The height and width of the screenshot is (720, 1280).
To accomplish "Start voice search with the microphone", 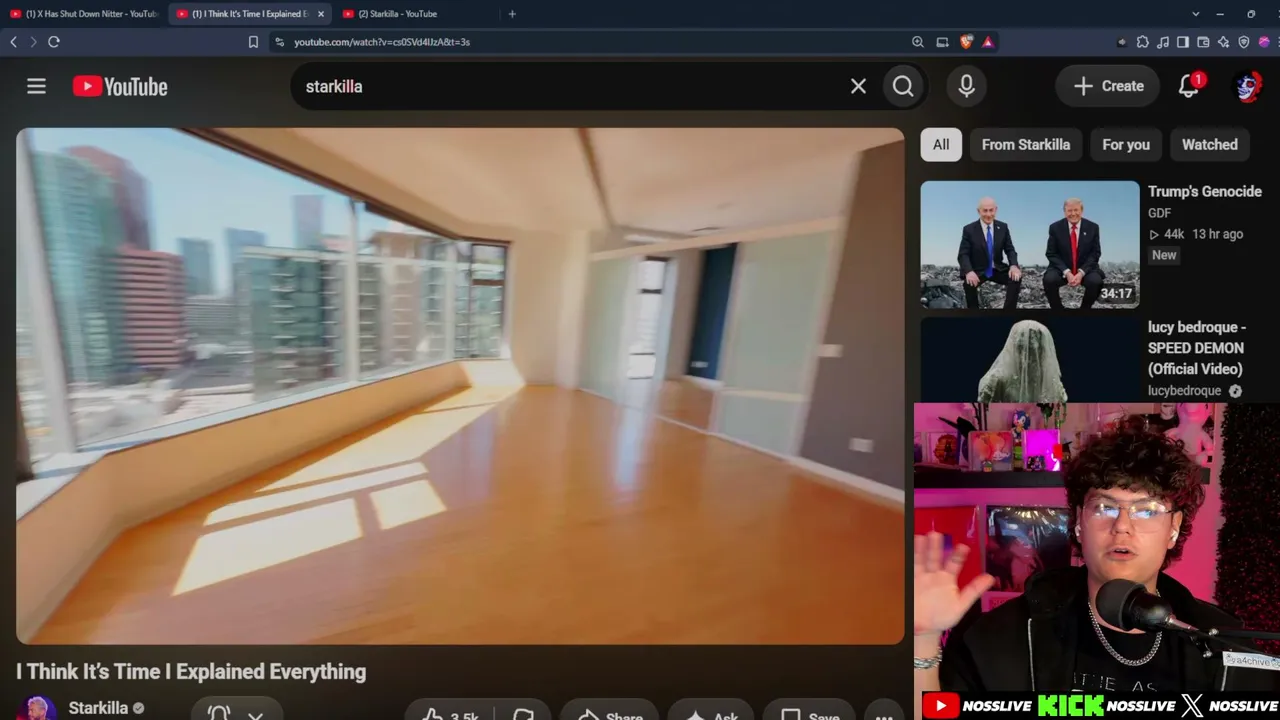I will (966, 86).
